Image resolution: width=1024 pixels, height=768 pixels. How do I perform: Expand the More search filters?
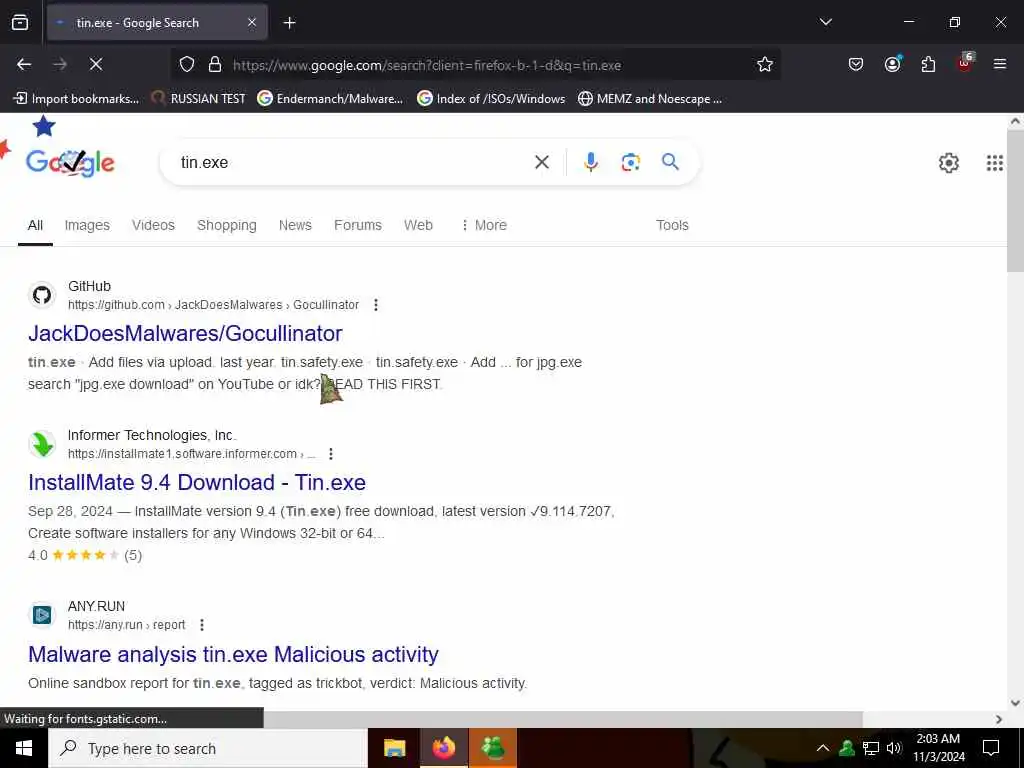pos(484,225)
